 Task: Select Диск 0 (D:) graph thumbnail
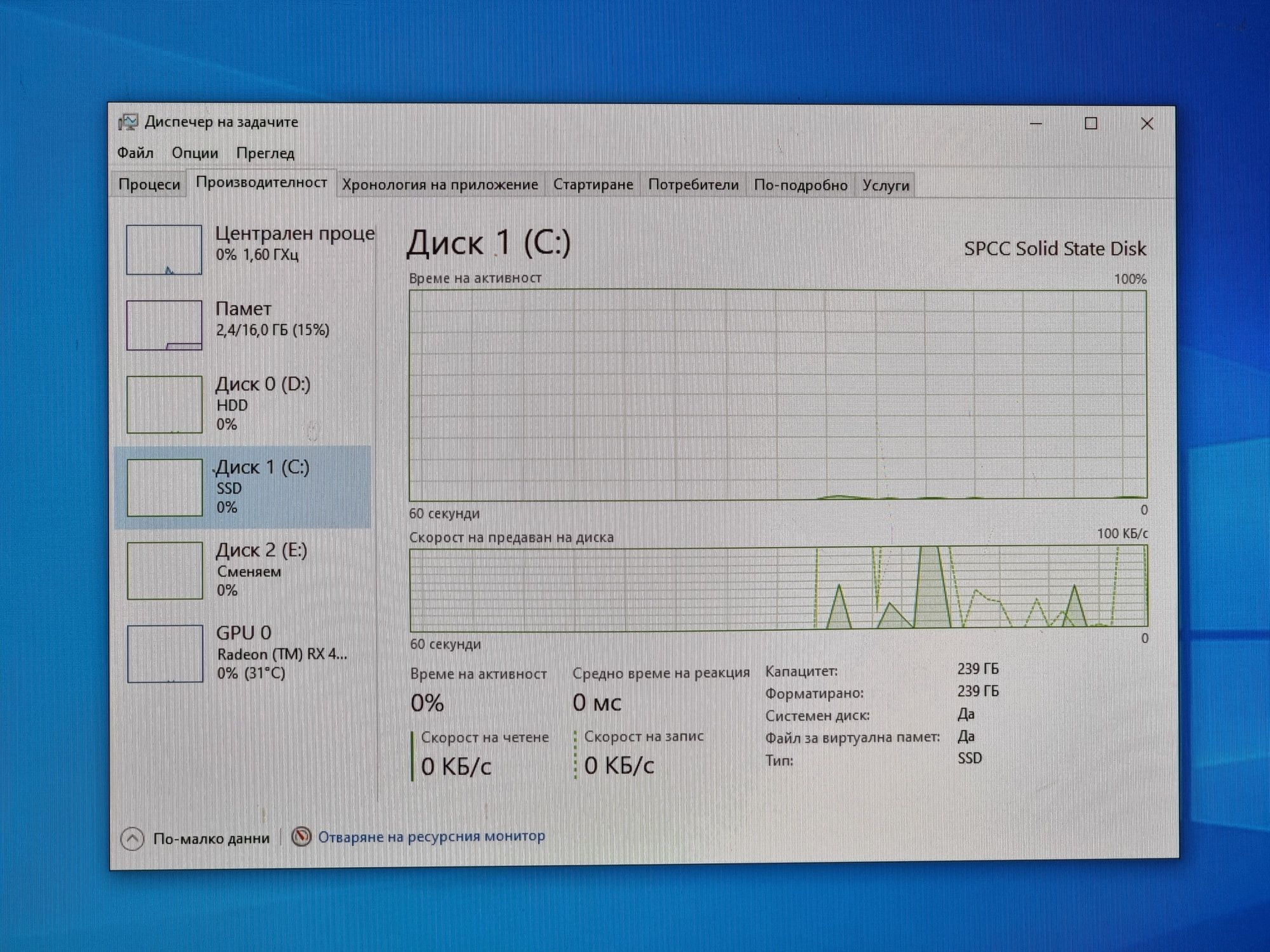tap(164, 404)
